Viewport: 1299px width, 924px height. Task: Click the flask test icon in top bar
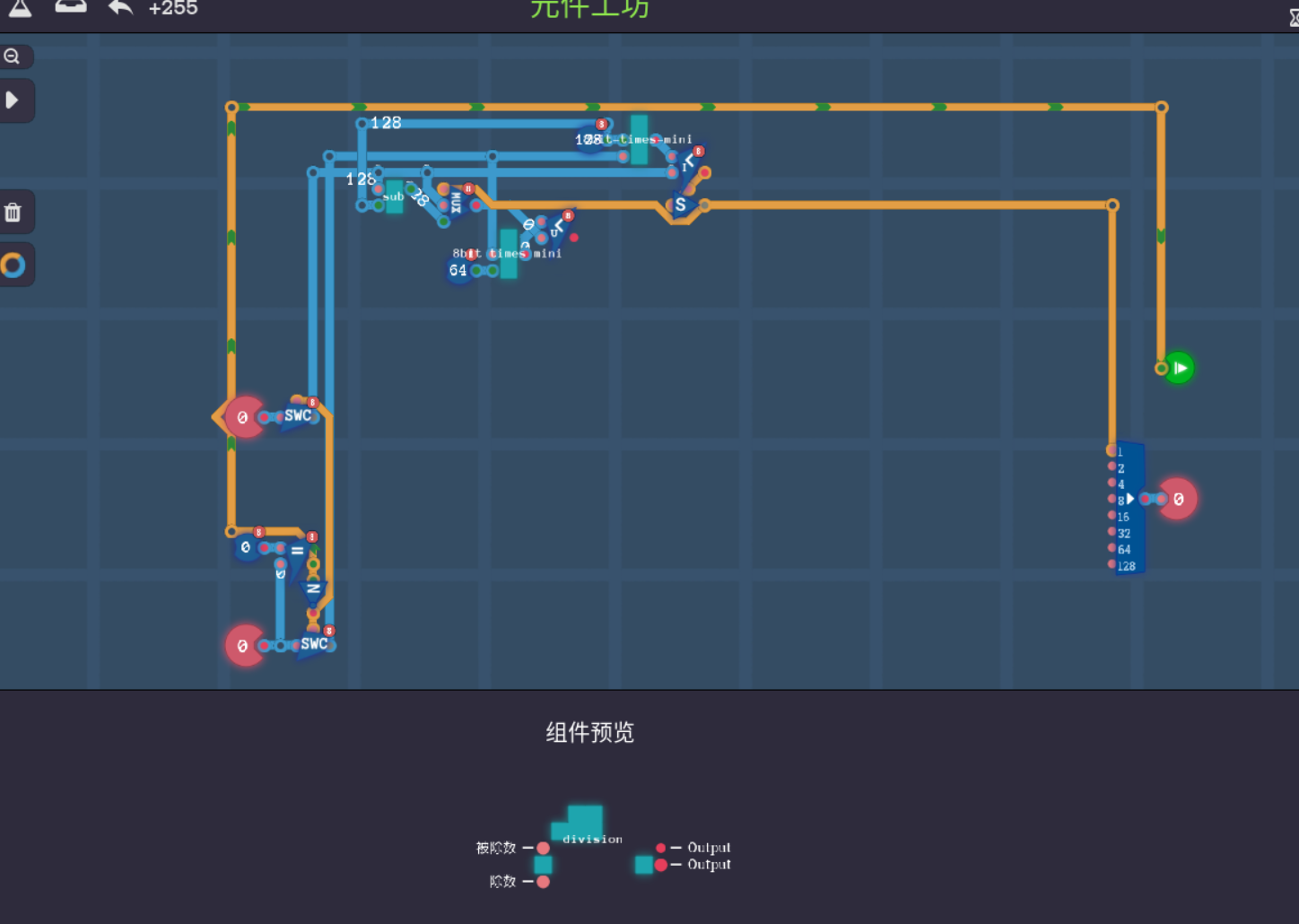pos(20,8)
